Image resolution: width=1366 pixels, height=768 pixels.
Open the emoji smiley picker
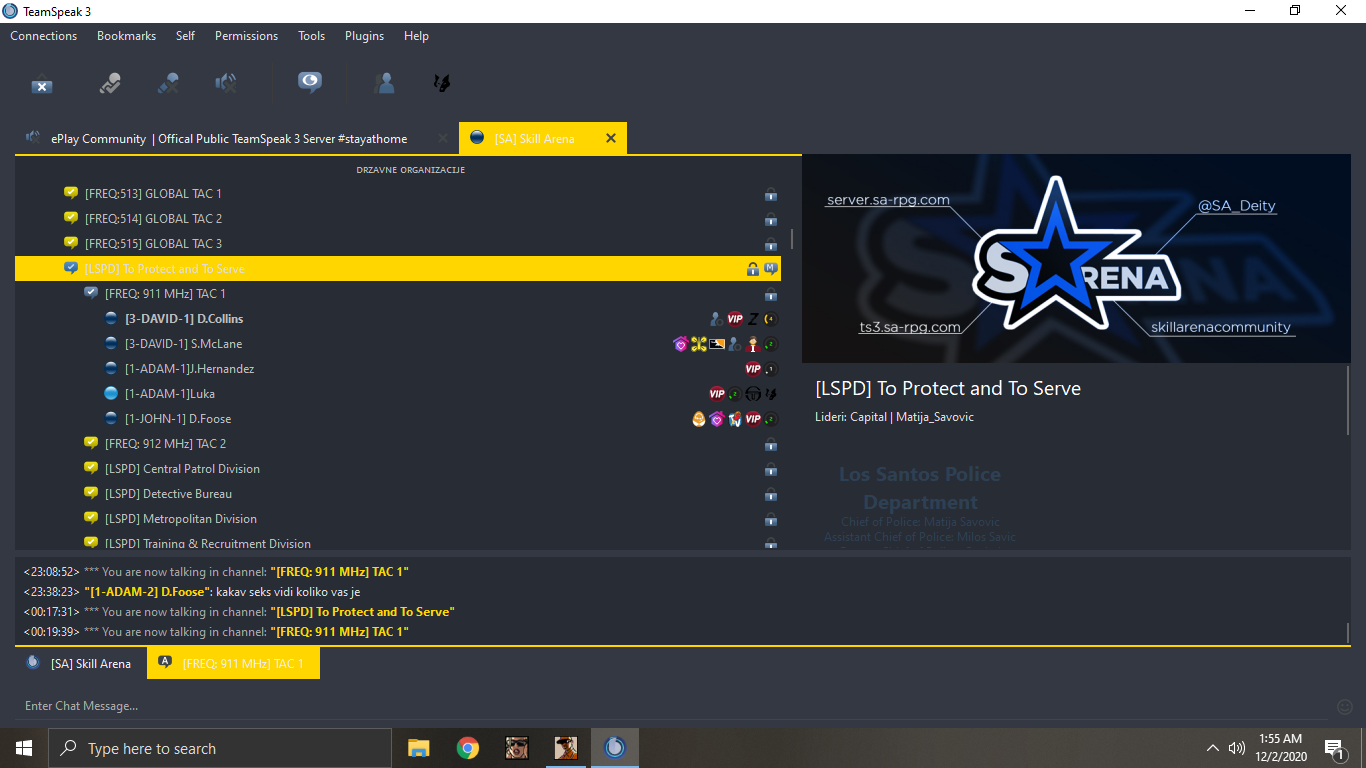(1345, 707)
